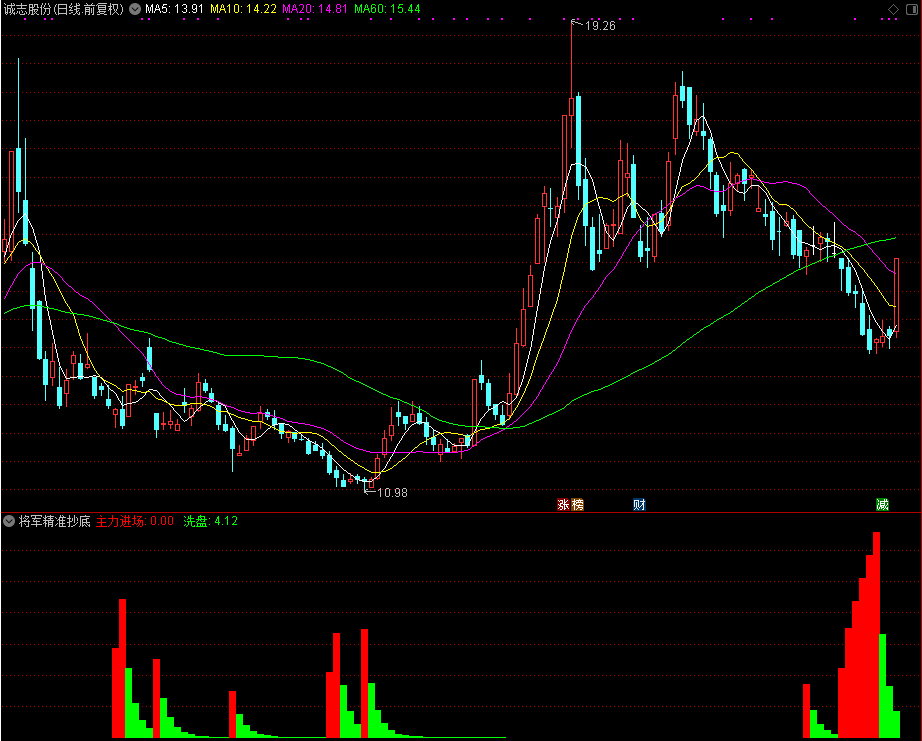Screen dimensions: 922x741
Task: Click the blue 财 event marker
Action: pos(639,505)
